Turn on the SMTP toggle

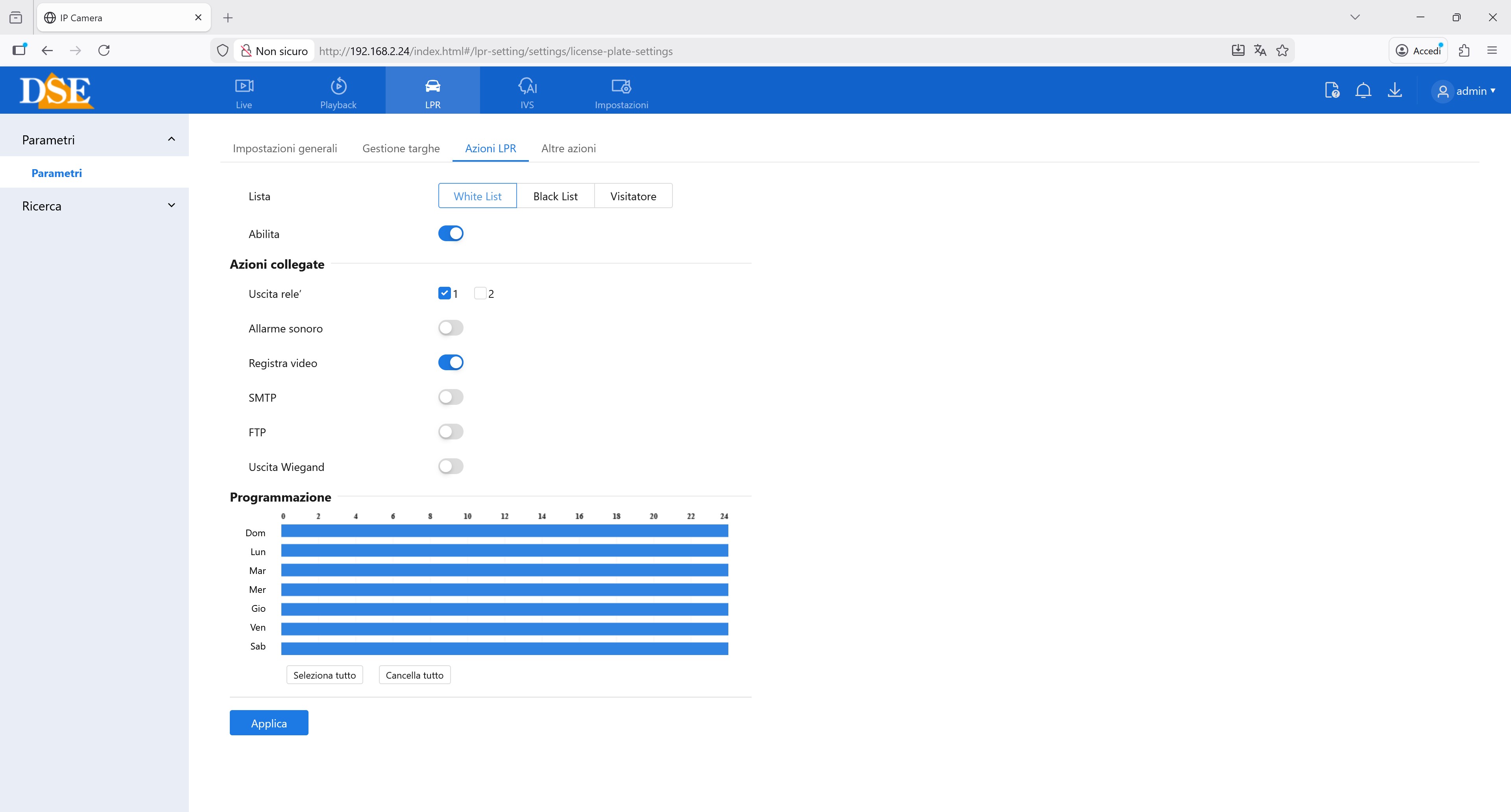click(x=451, y=397)
